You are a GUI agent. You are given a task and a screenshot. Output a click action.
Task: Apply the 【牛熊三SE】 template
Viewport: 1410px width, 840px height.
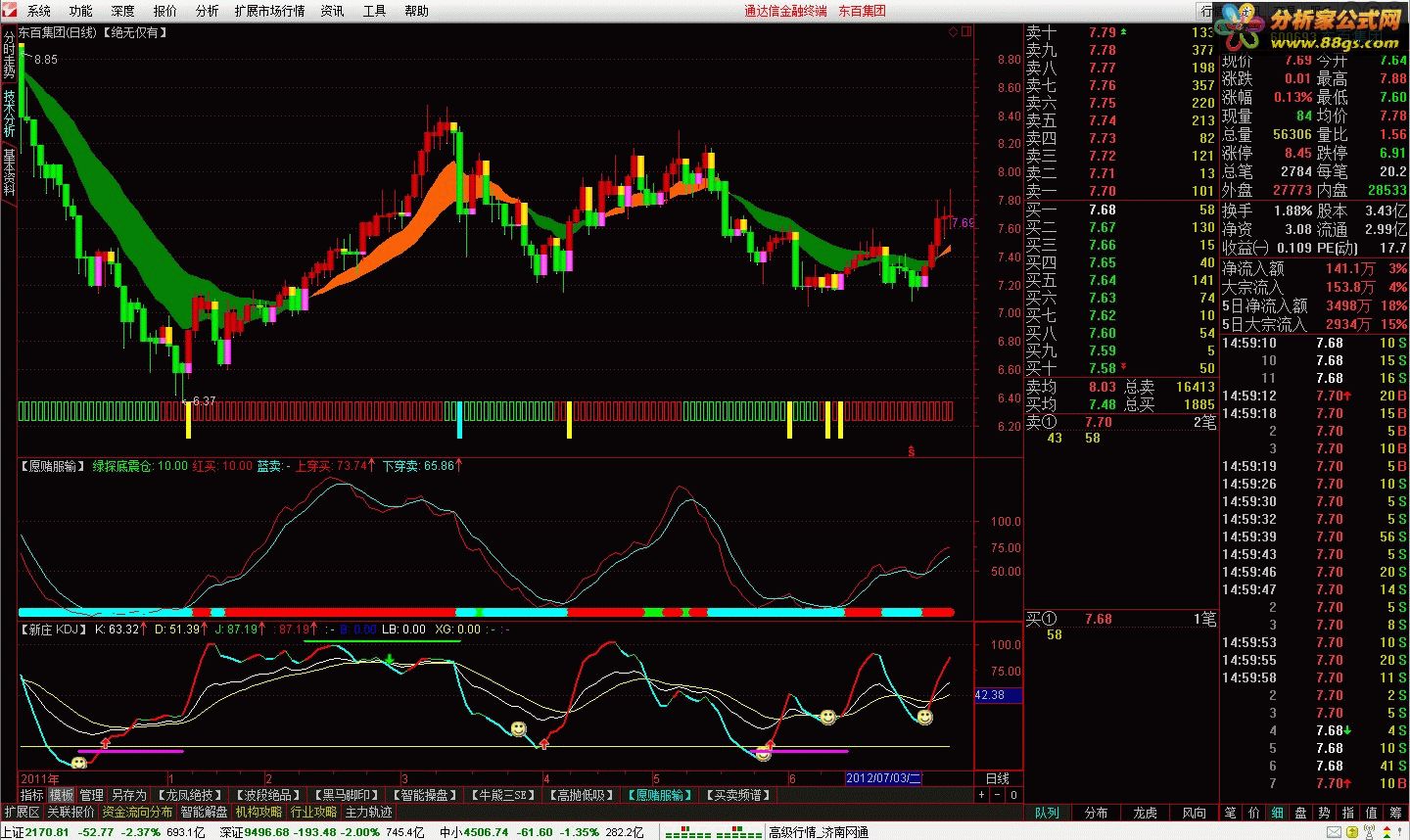pyautogui.click(x=503, y=795)
